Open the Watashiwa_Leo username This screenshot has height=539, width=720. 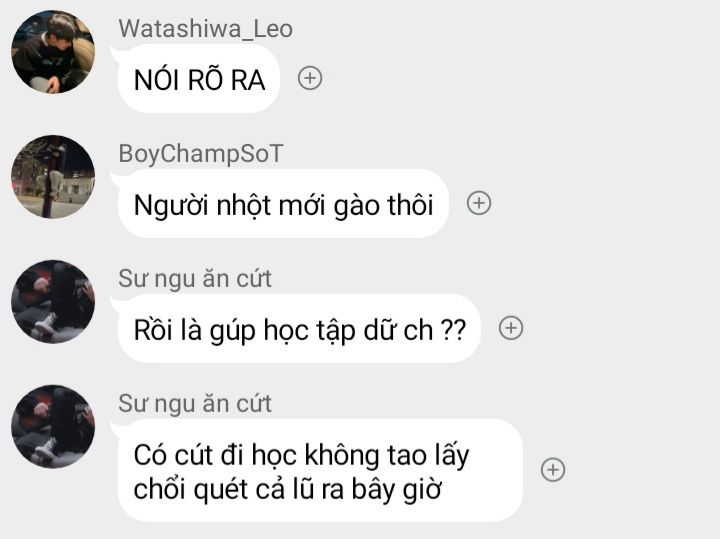coord(206,28)
